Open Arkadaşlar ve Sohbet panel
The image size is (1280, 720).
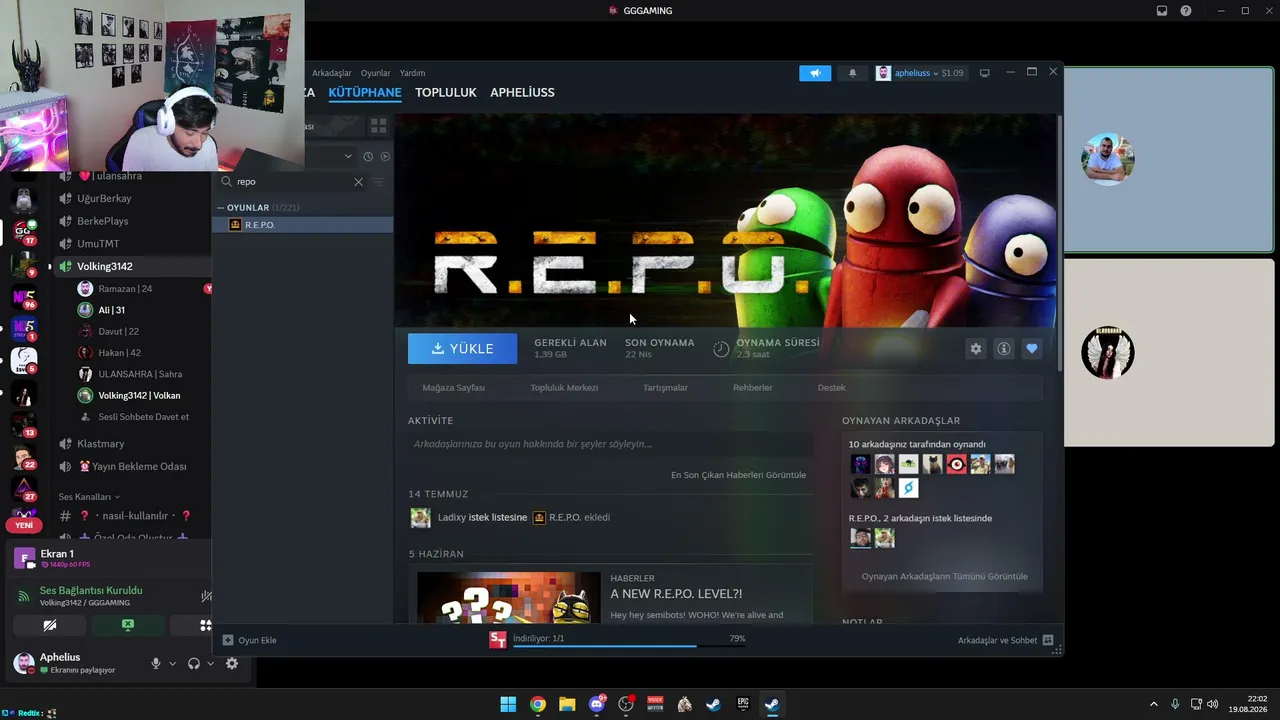click(1005, 640)
